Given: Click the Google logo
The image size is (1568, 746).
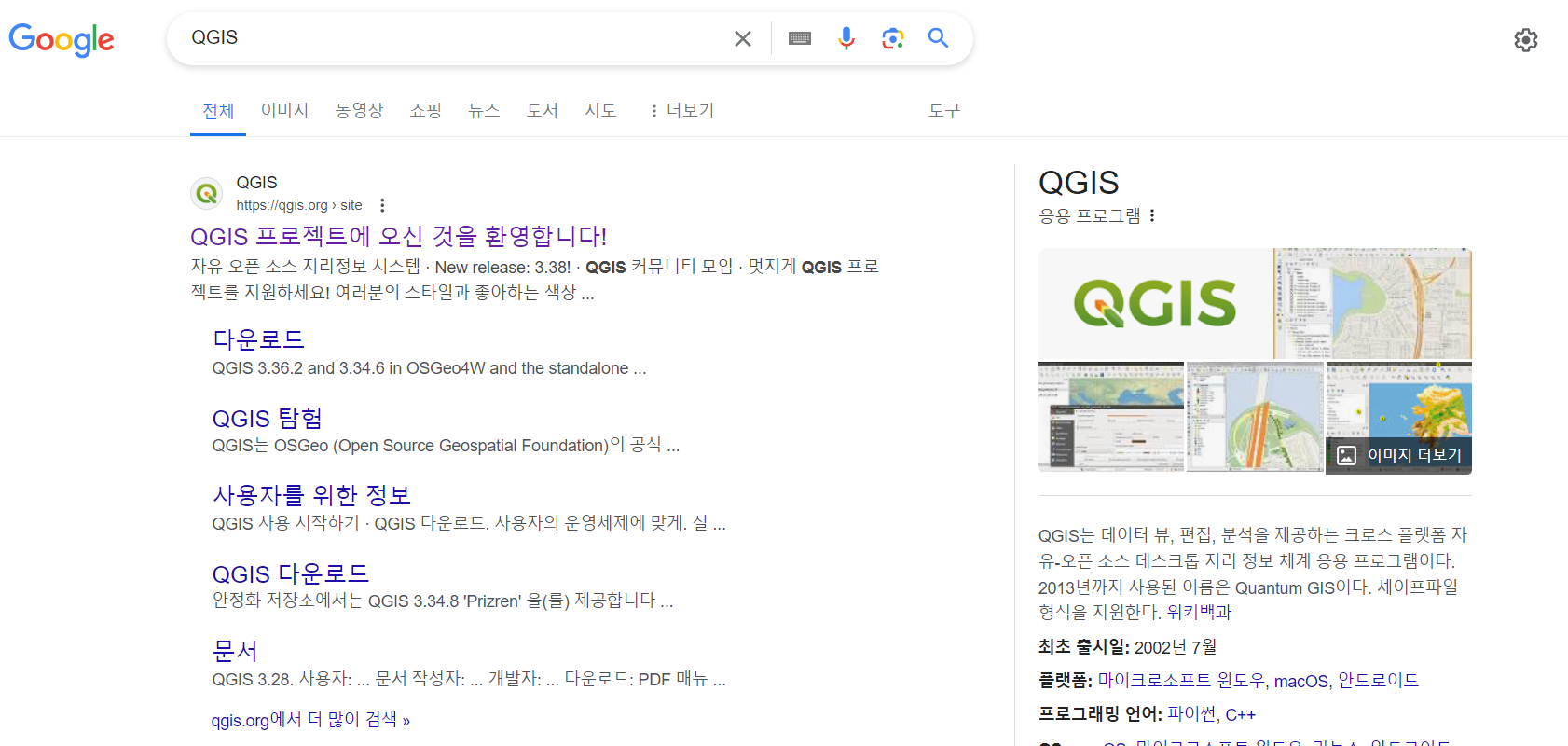Looking at the screenshot, I should pos(62,39).
